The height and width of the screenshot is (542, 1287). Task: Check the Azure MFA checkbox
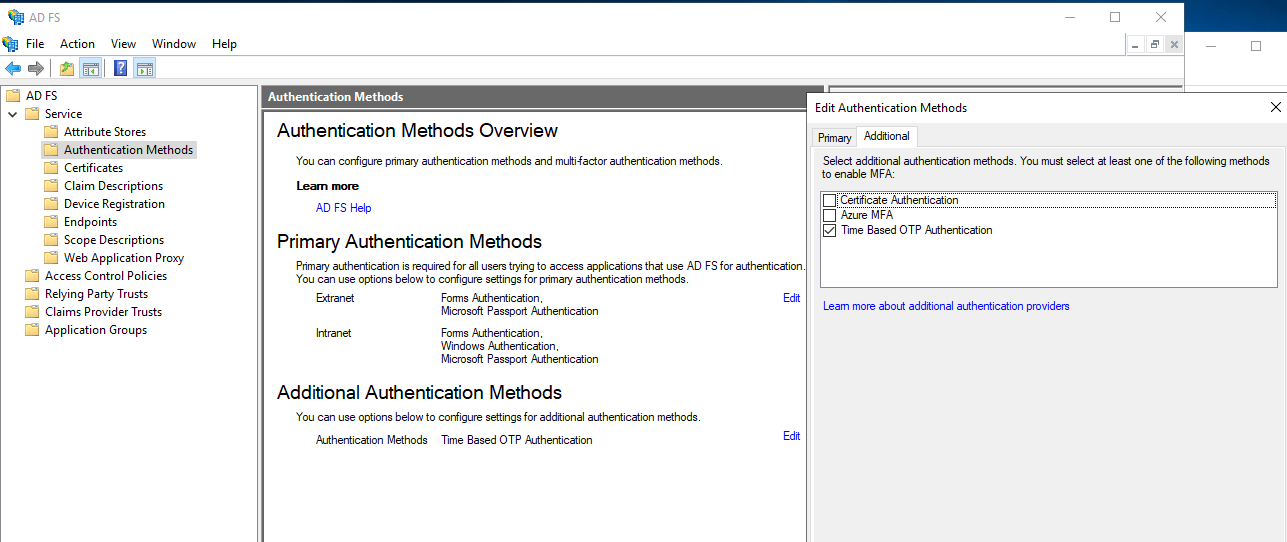[829, 215]
